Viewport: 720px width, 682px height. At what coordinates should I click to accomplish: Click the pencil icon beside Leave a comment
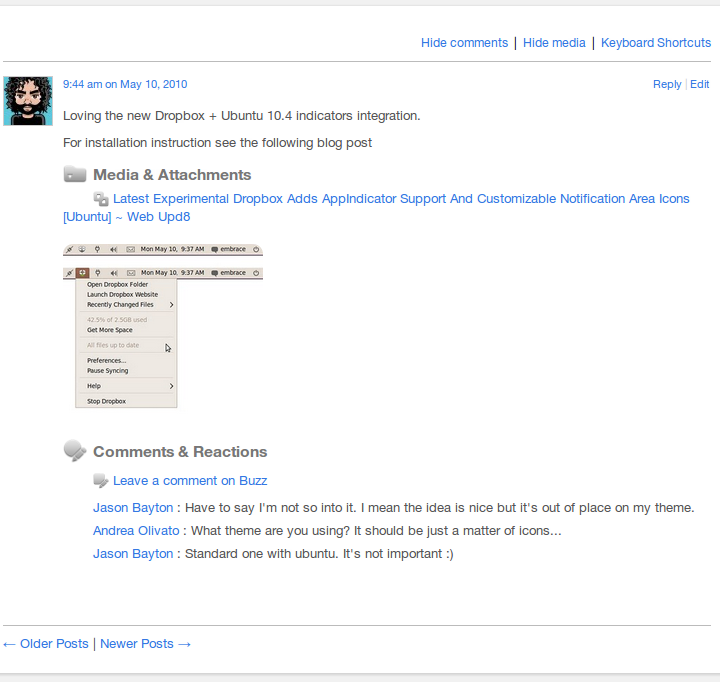(x=101, y=481)
